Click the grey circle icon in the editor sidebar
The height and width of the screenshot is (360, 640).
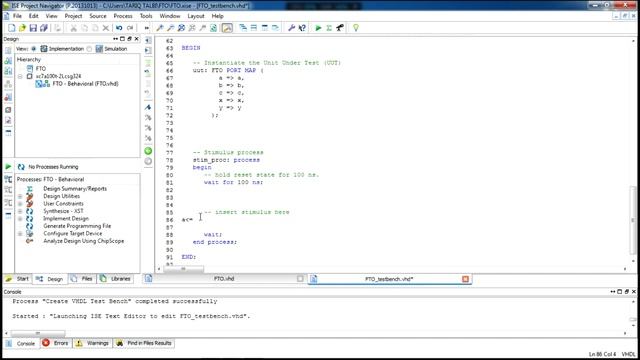coord(148,161)
